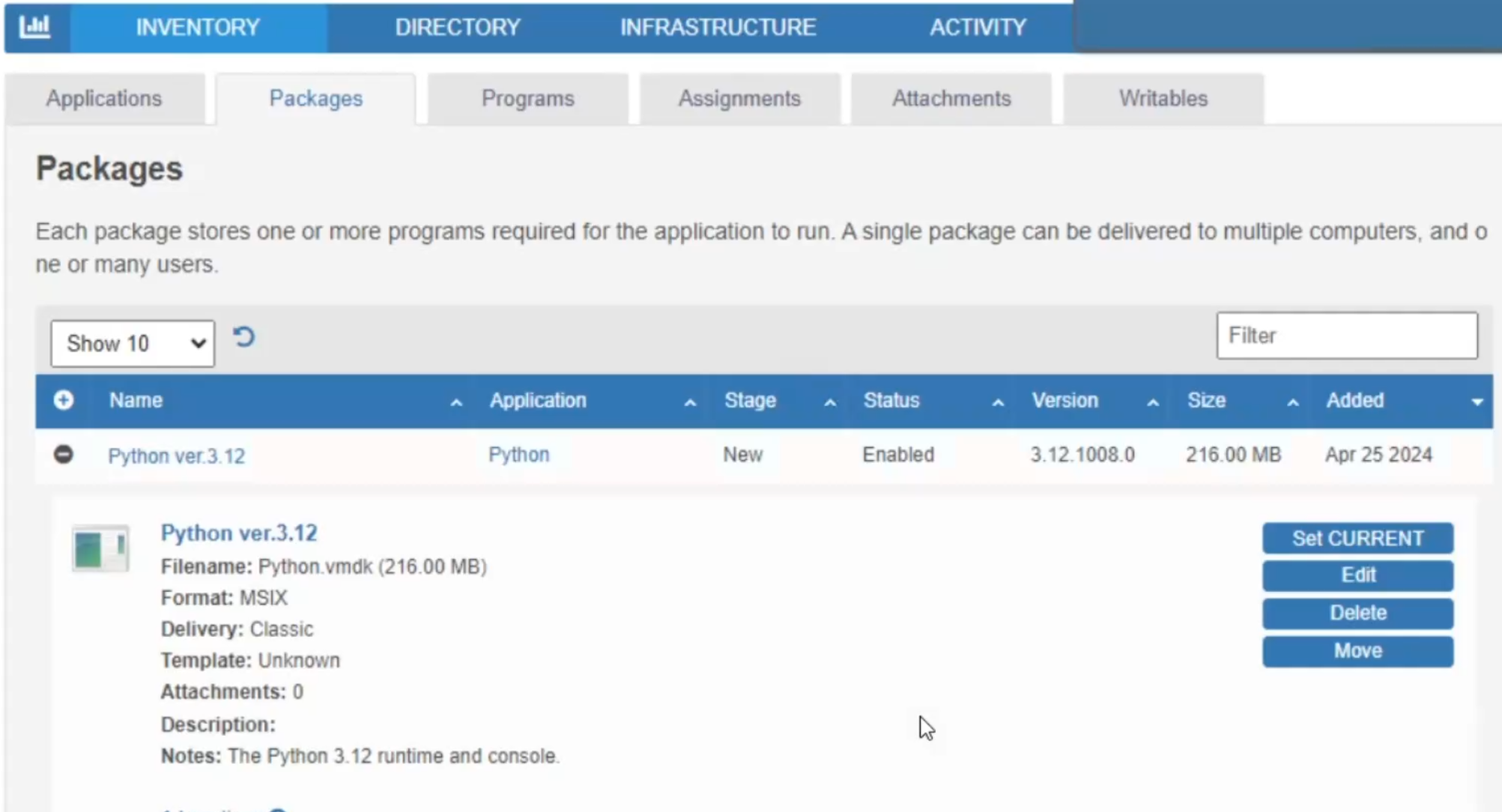Collapse the Python ver.3.12 row

[64, 455]
